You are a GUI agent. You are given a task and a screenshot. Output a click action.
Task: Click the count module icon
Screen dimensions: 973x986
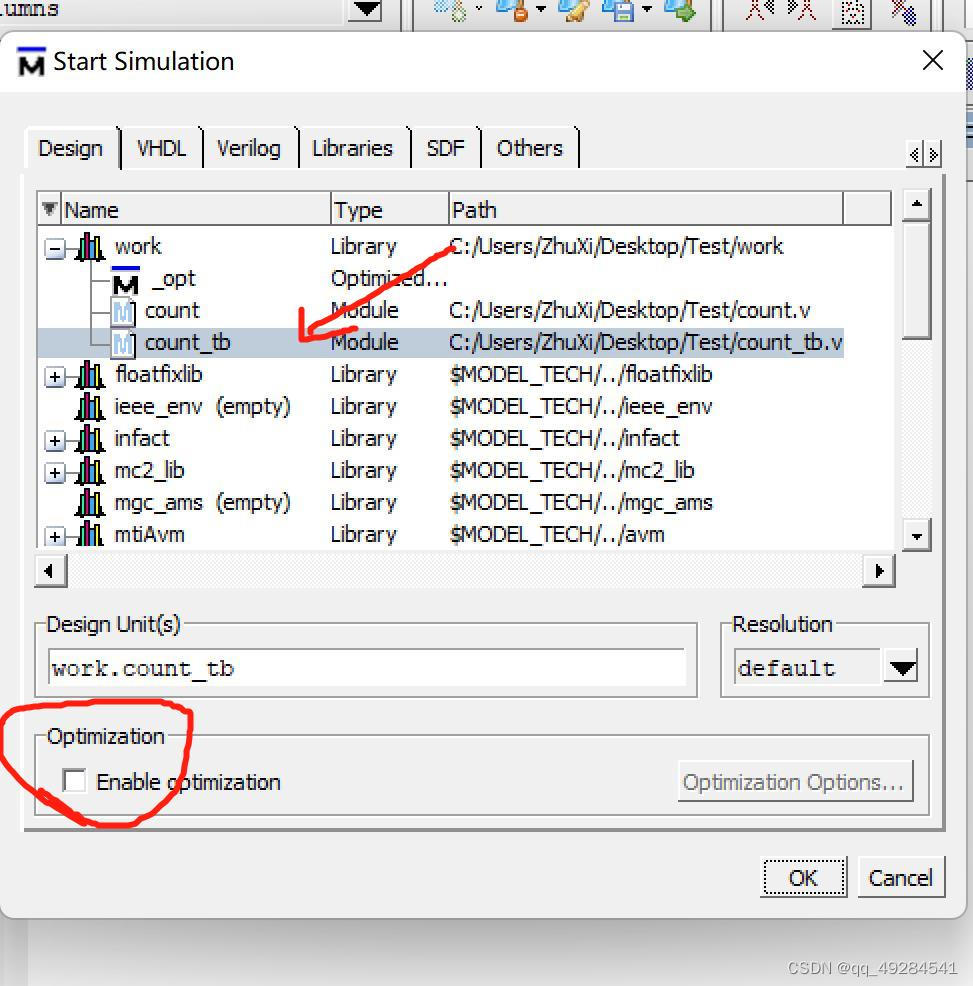pos(123,312)
